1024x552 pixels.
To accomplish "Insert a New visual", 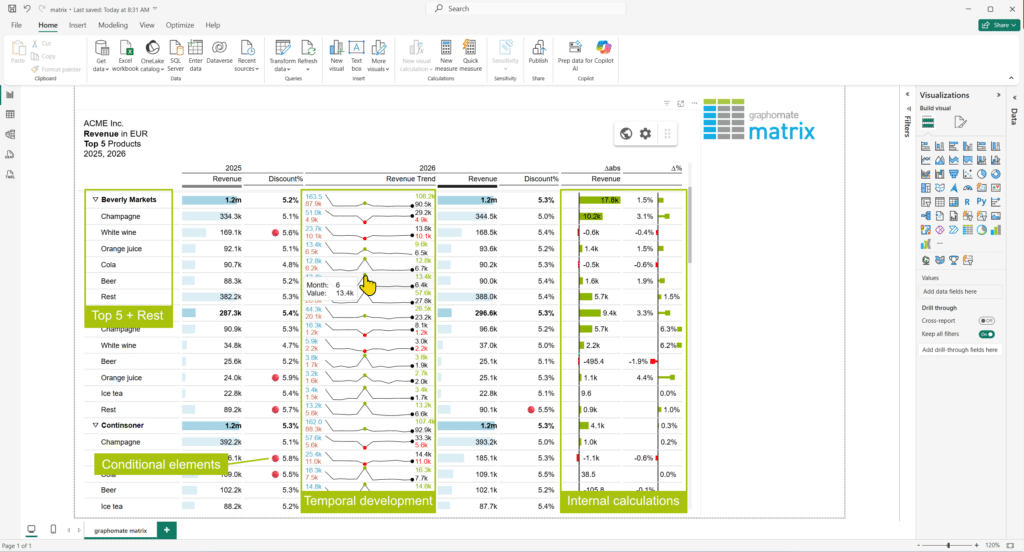I will click(x=336, y=56).
